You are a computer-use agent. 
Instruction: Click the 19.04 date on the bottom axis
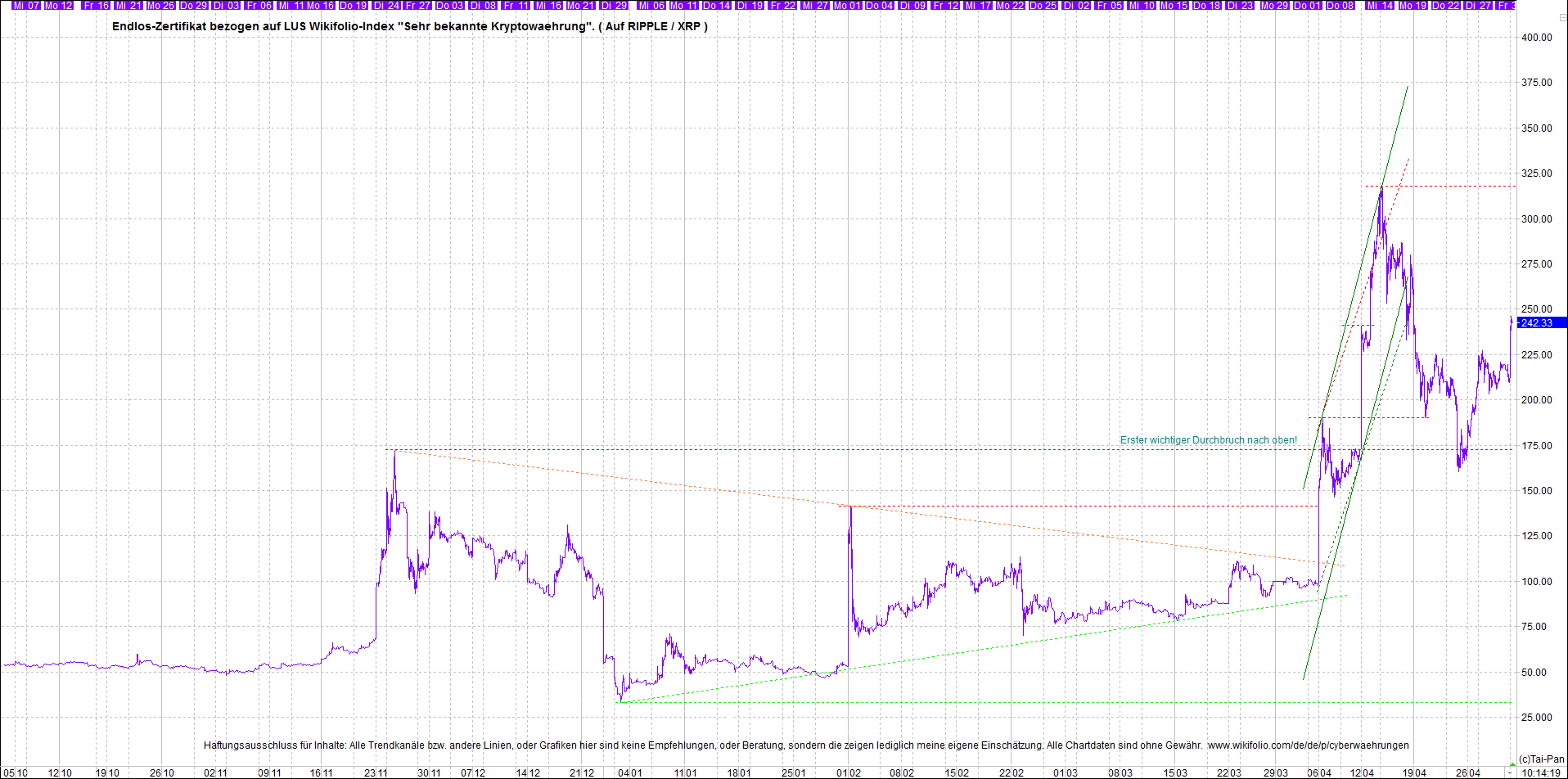[x=1414, y=772]
